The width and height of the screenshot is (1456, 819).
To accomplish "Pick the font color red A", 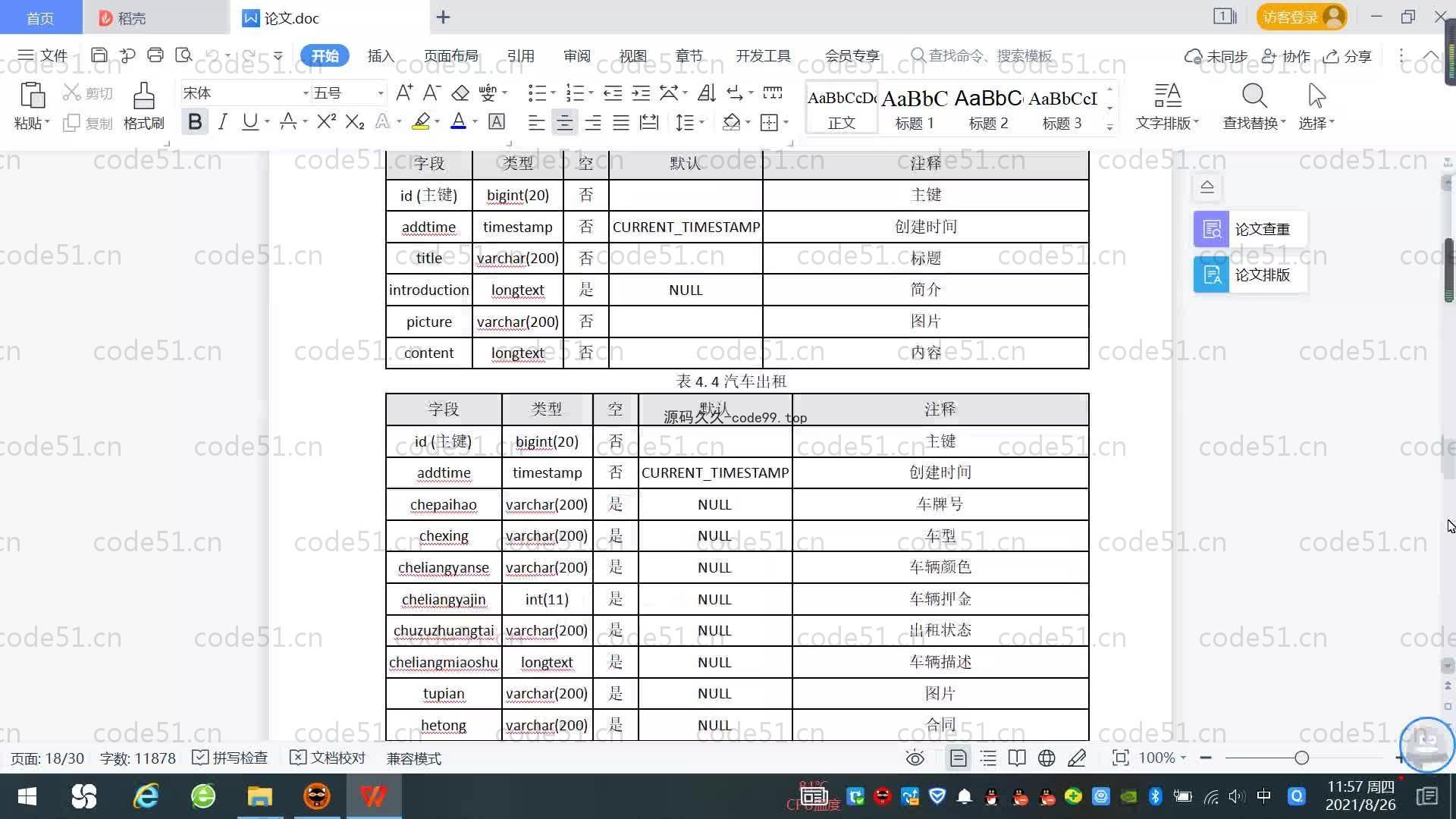I will tap(458, 122).
